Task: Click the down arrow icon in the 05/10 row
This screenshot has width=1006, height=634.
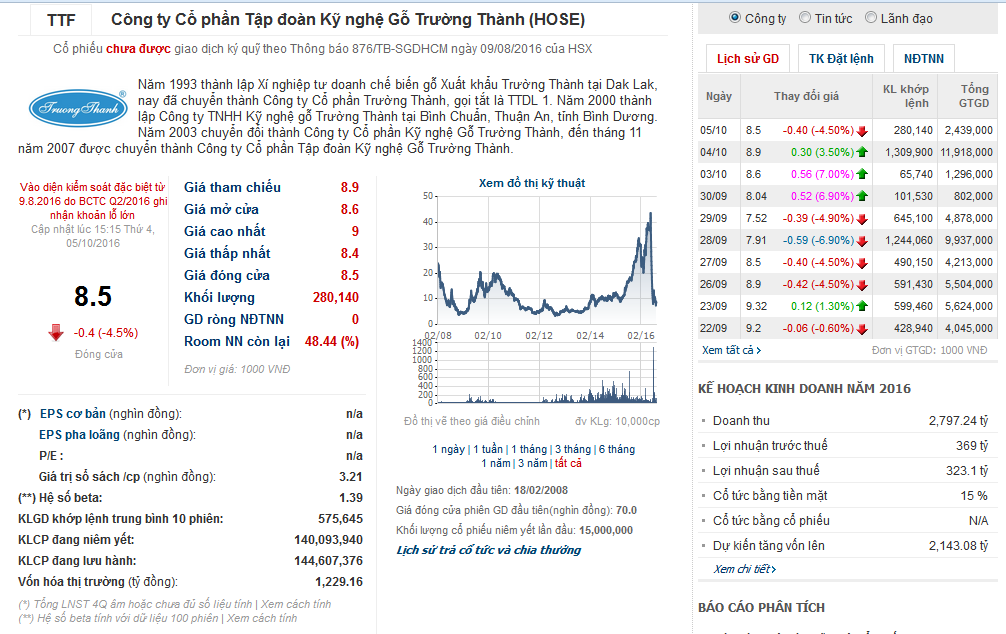Action: 862,131
